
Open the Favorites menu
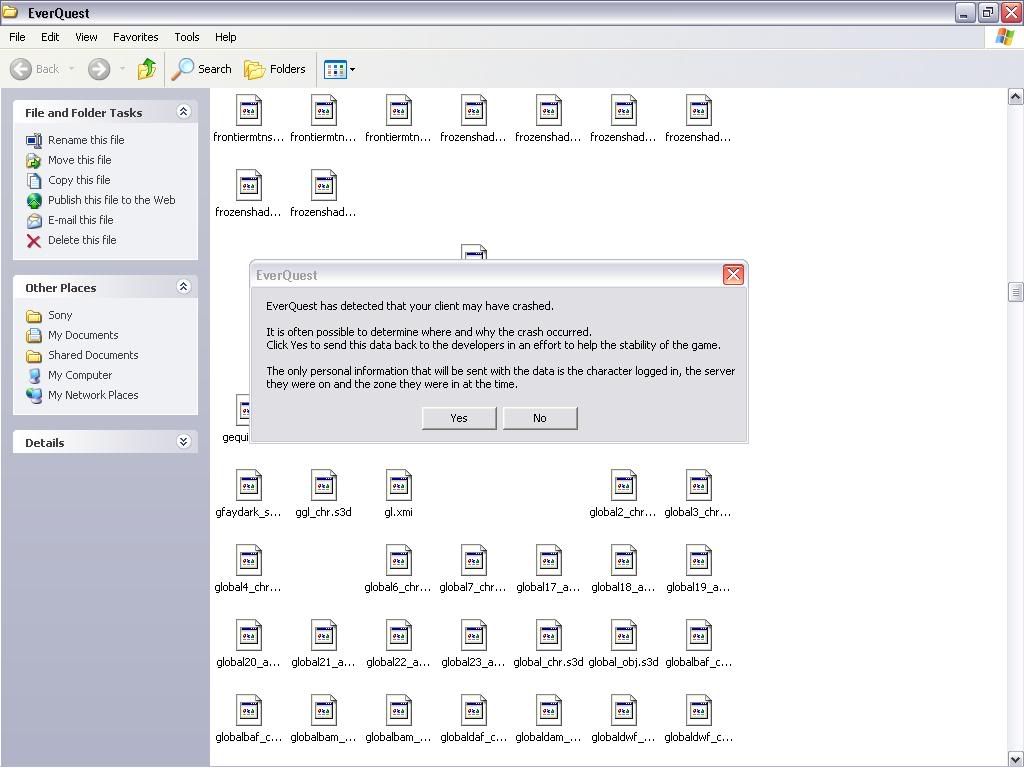(x=136, y=37)
